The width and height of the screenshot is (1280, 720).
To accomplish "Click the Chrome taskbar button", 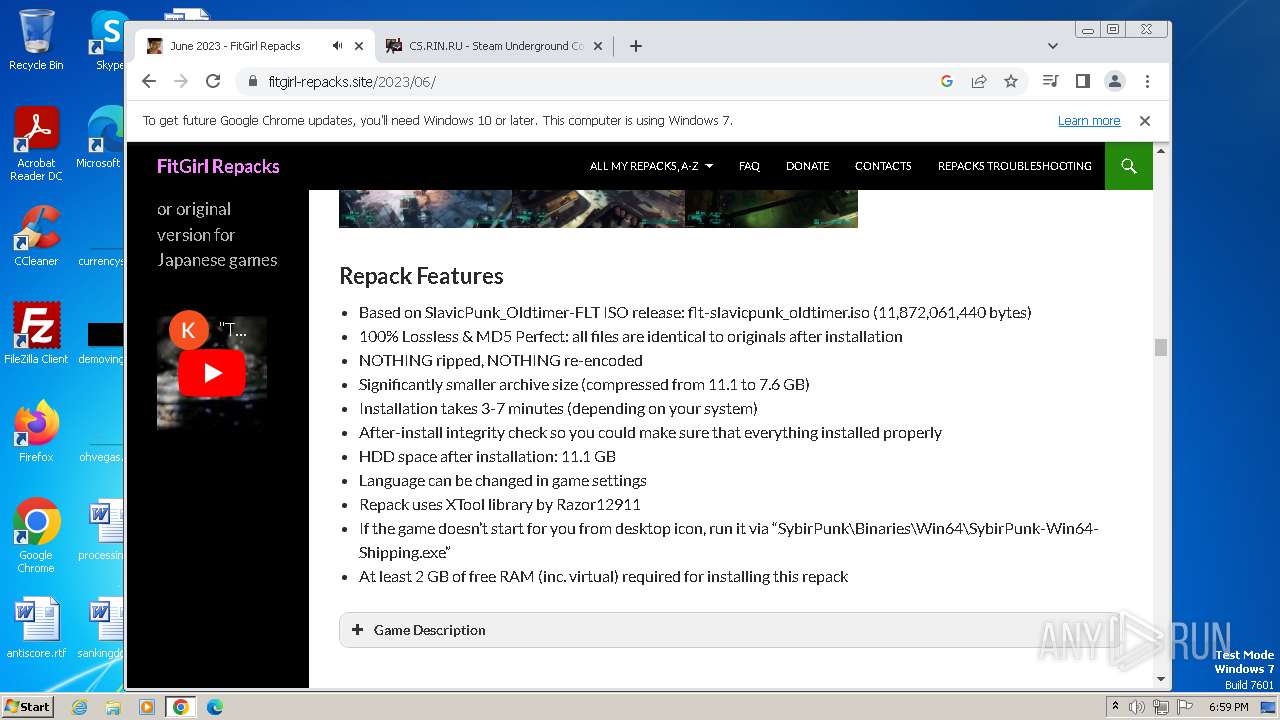I will (x=180, y=707).
